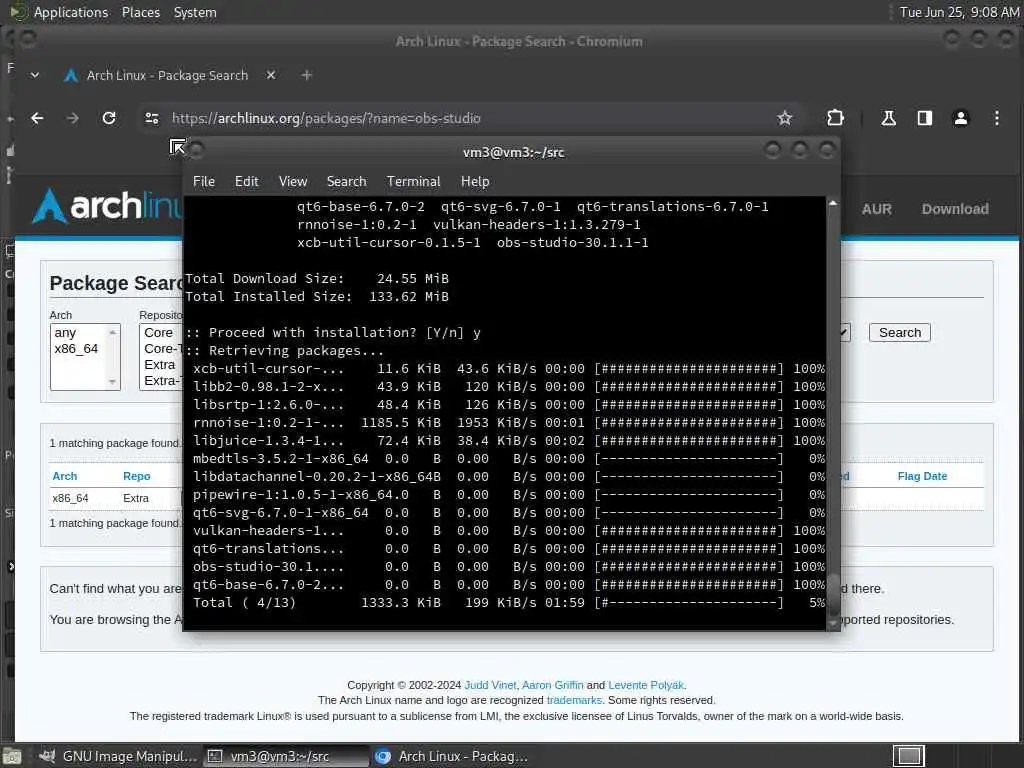The width and height of the screenshot is (1024, 768).
Task: Click Arch list scroll up arrow
Action: coord(112,332)
